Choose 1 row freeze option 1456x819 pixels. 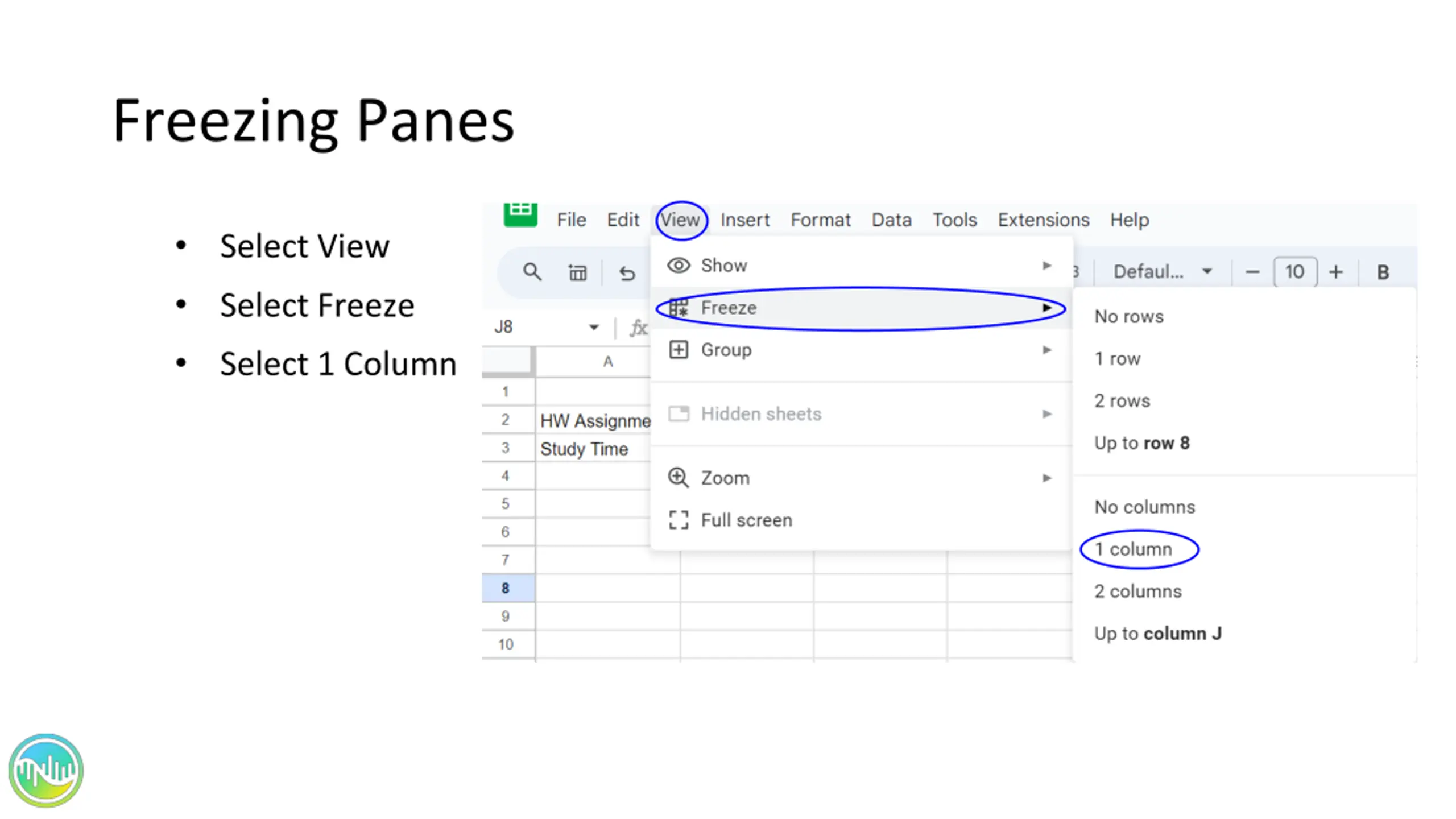tap(1117, 359)
